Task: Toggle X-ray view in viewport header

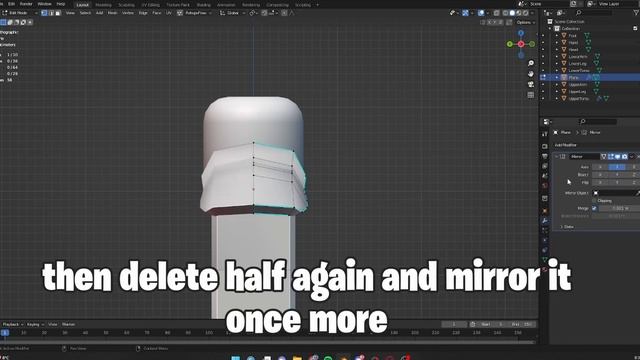Action: [497, 13]
